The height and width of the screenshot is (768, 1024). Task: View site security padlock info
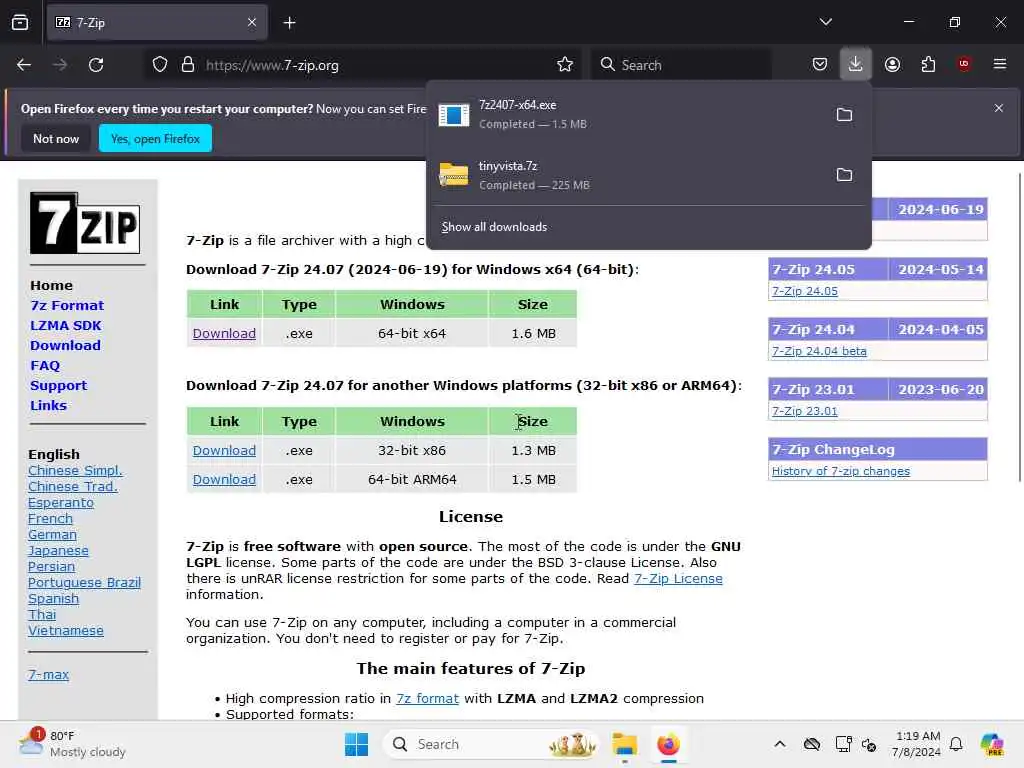point(188,65)
